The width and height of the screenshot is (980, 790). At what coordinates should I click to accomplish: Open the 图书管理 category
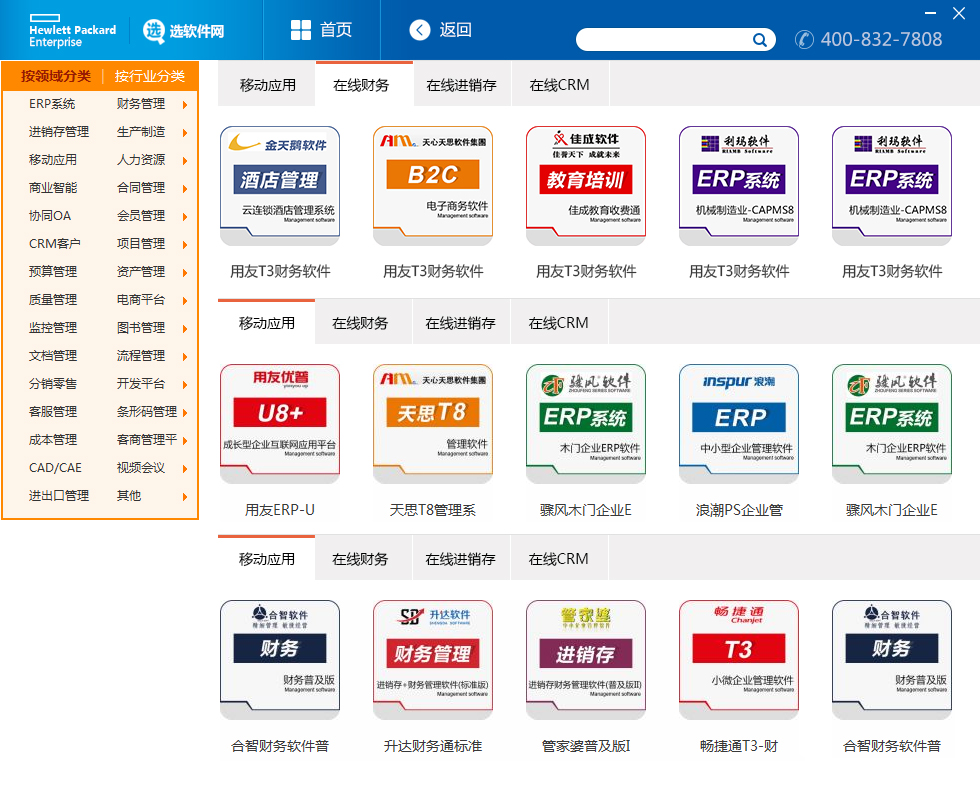coord(141,328)
